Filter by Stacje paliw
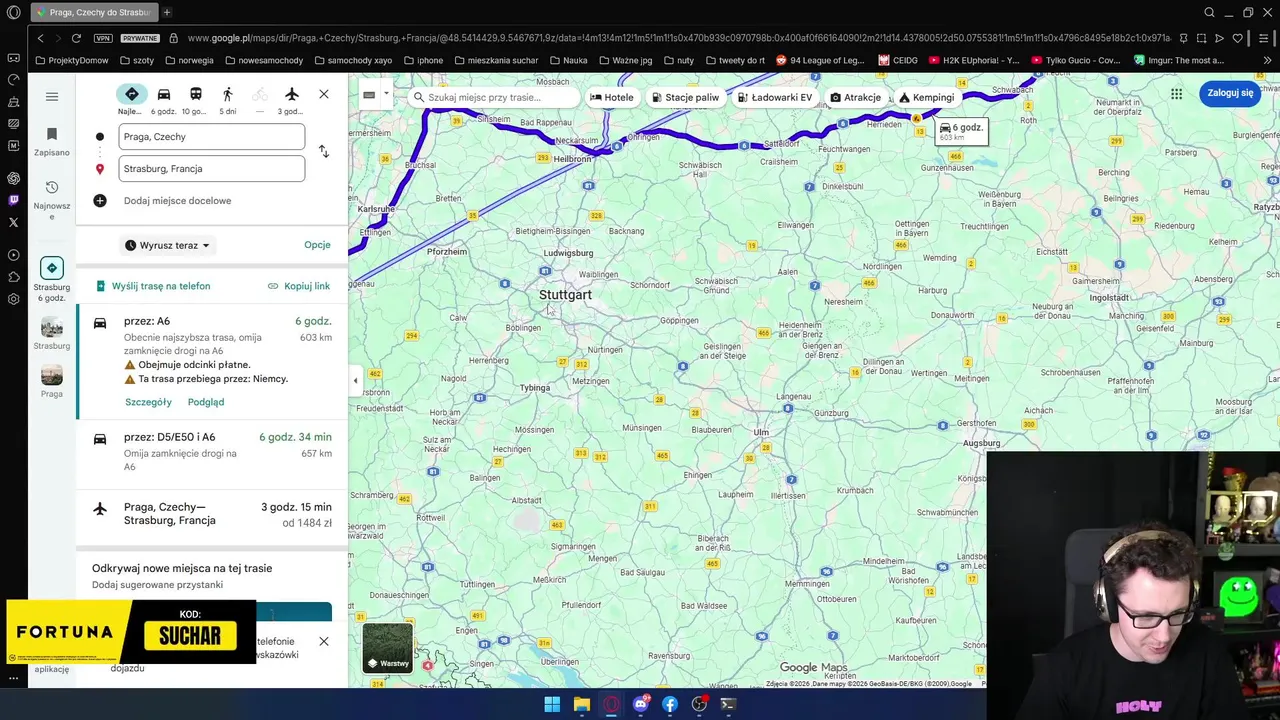Screen dimensions: 1280x720 686,97
